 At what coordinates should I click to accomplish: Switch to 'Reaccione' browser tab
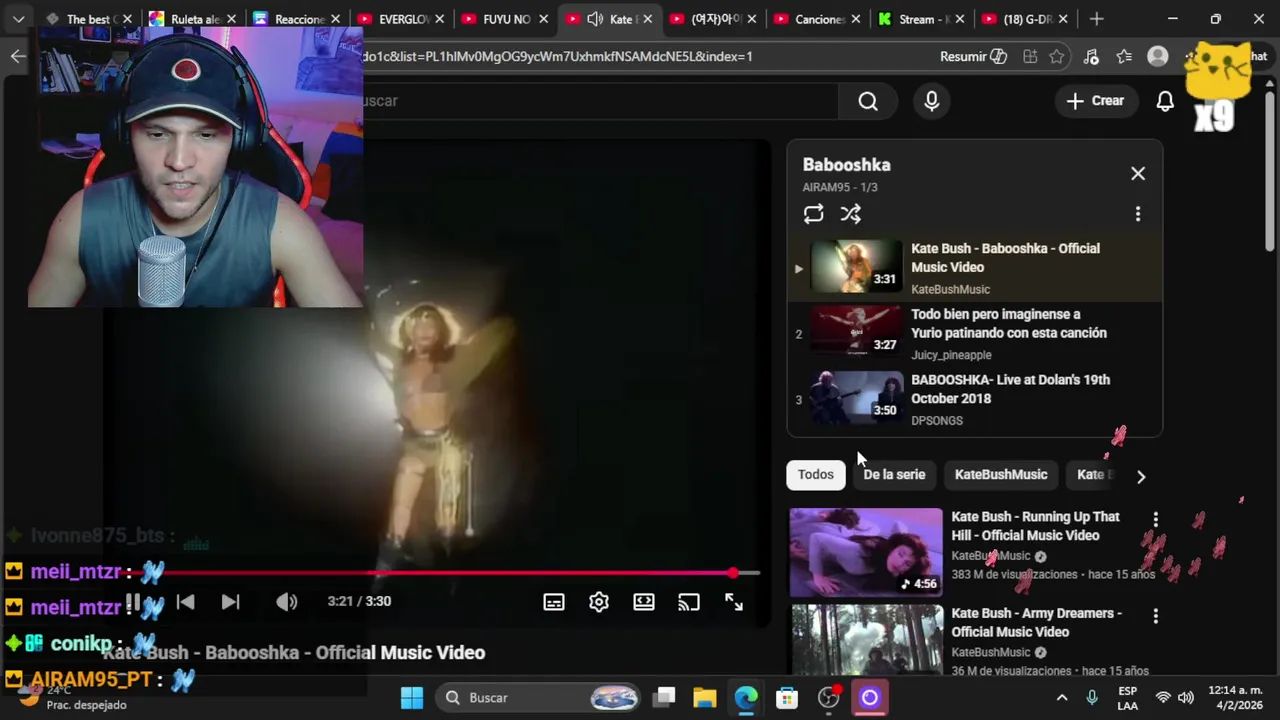coord(298,19)
